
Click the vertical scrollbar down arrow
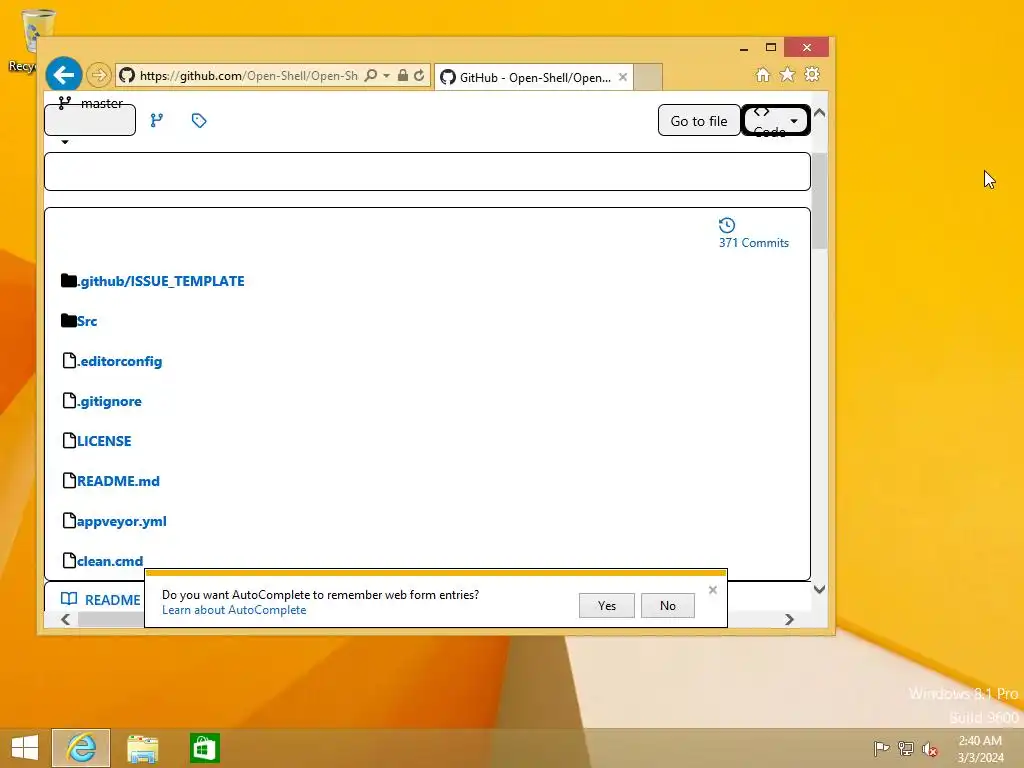(x=820, y=589)
